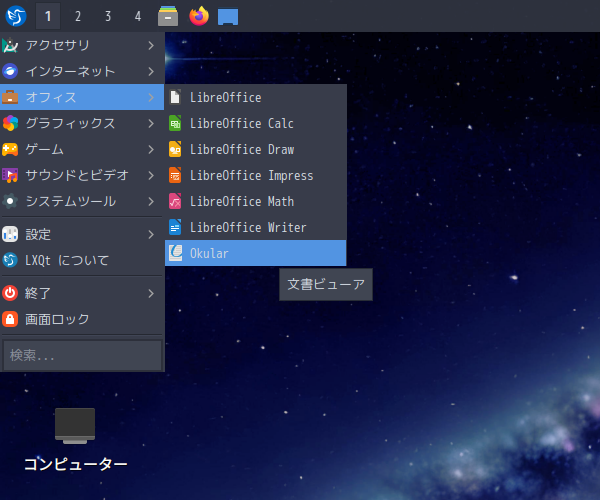Focus the 検索 menu search field
This screenshot has height=500, width=600.
click(82, 355)
